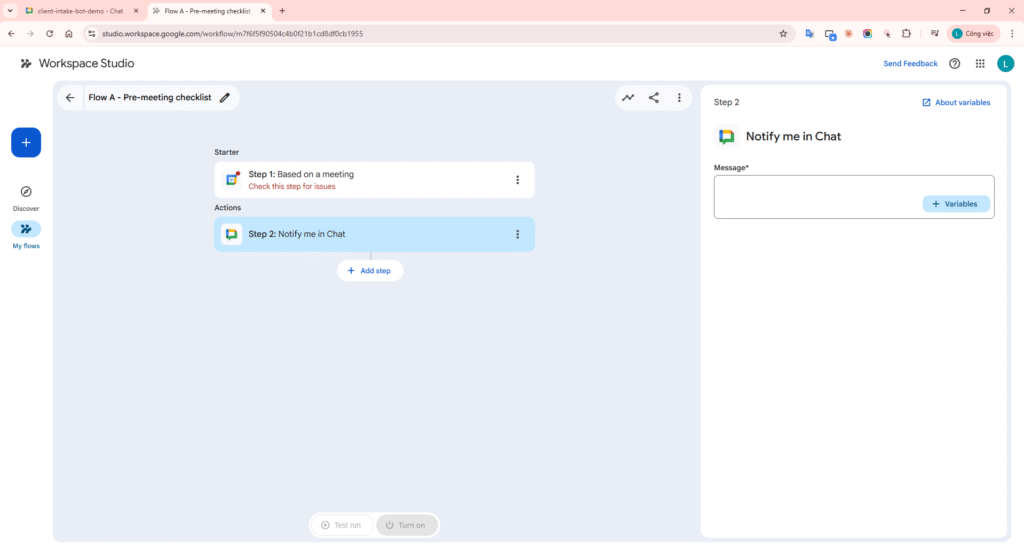
Task: Open Step 1 more options menu
Action: [517, 180]
